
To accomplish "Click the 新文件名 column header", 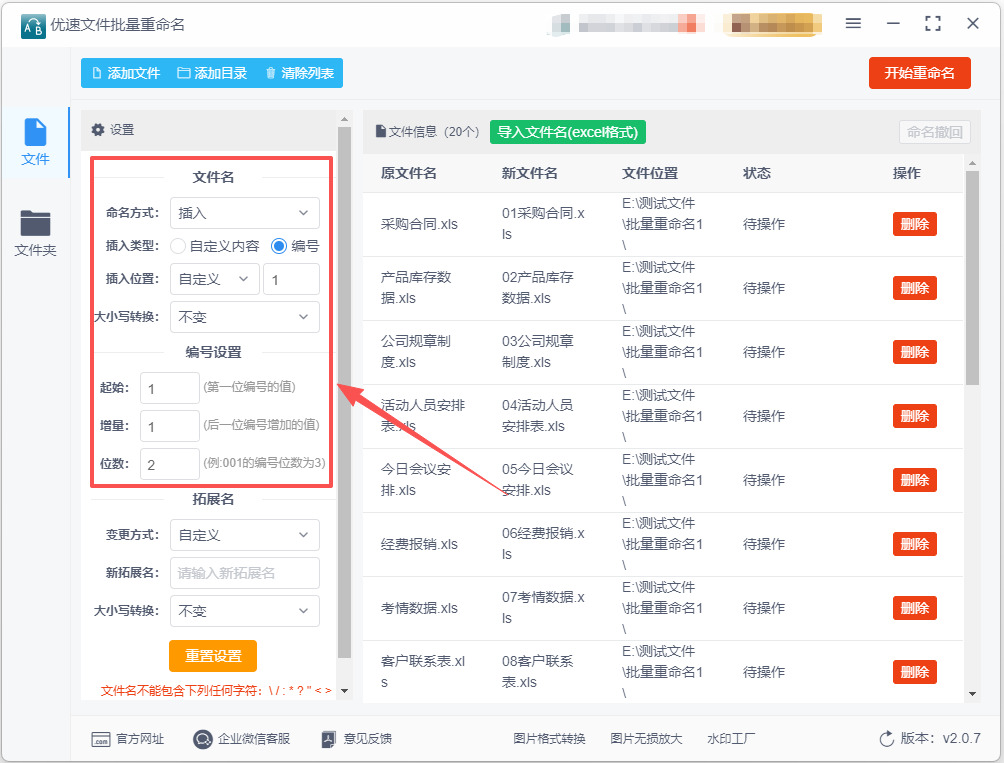I will pyautogui.click(x=530, y=173).
